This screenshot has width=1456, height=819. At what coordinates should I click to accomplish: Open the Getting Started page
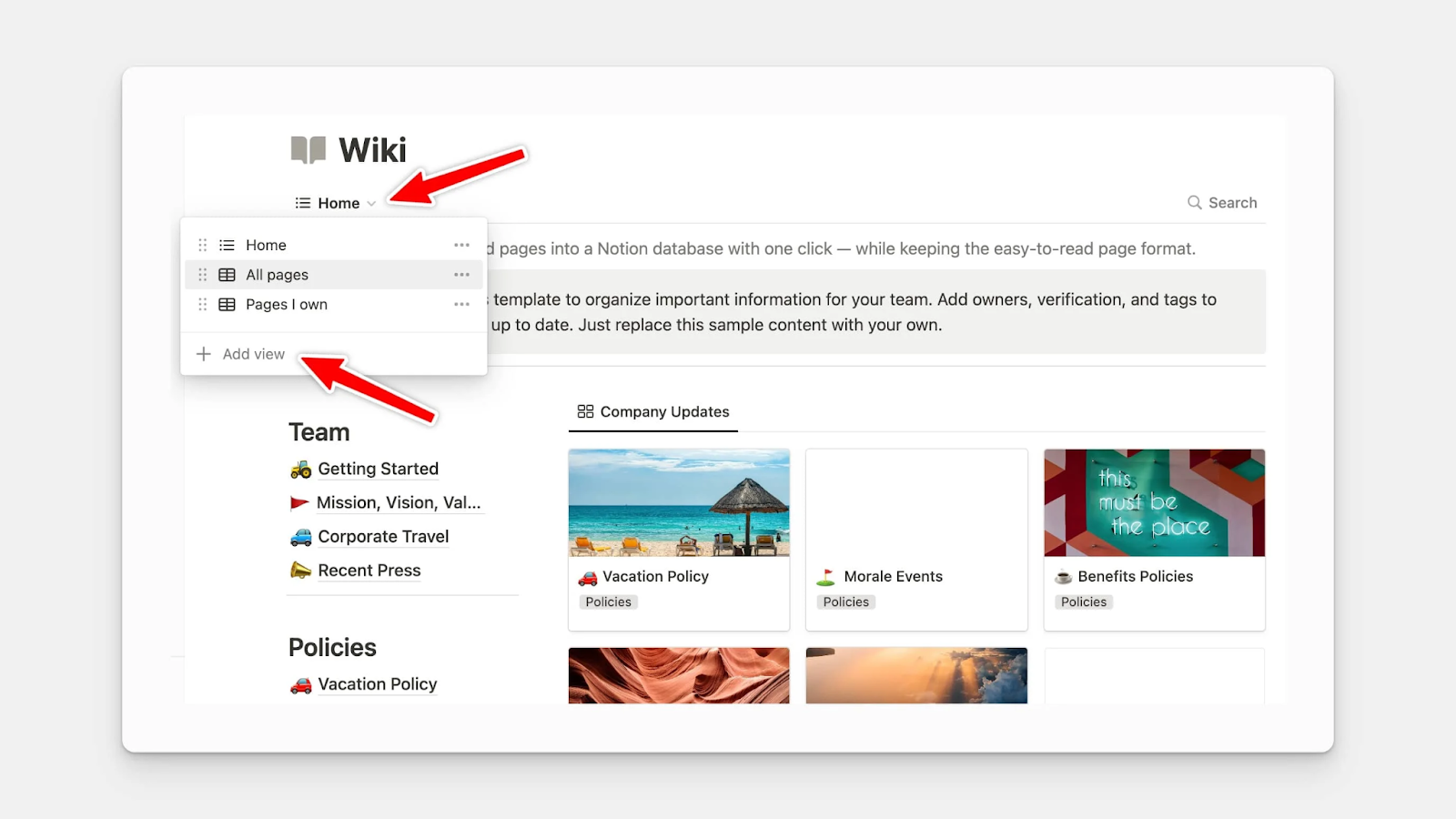pyautogui.click(x=378, y=469)
